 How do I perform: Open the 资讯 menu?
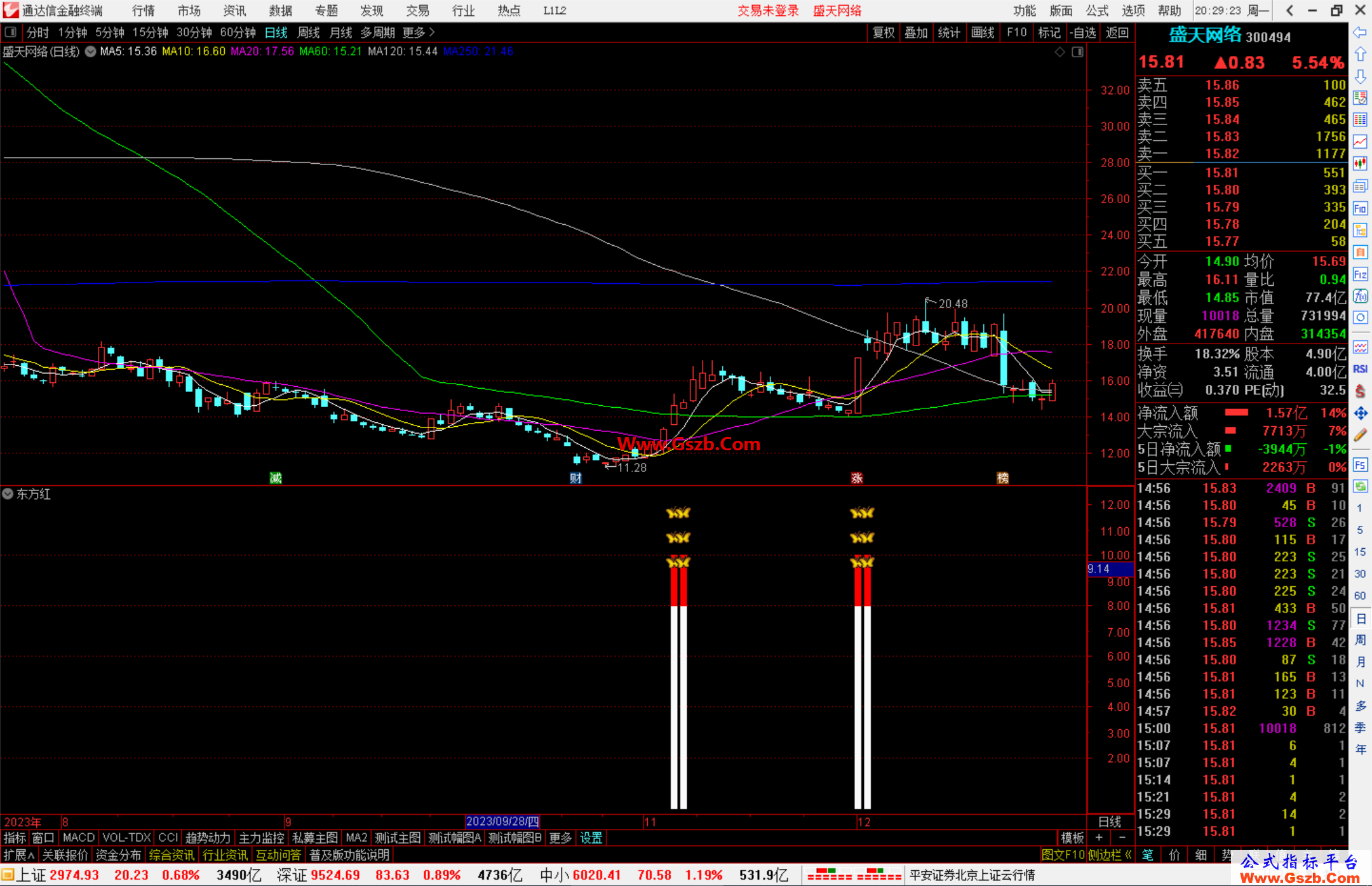[235, 10]
